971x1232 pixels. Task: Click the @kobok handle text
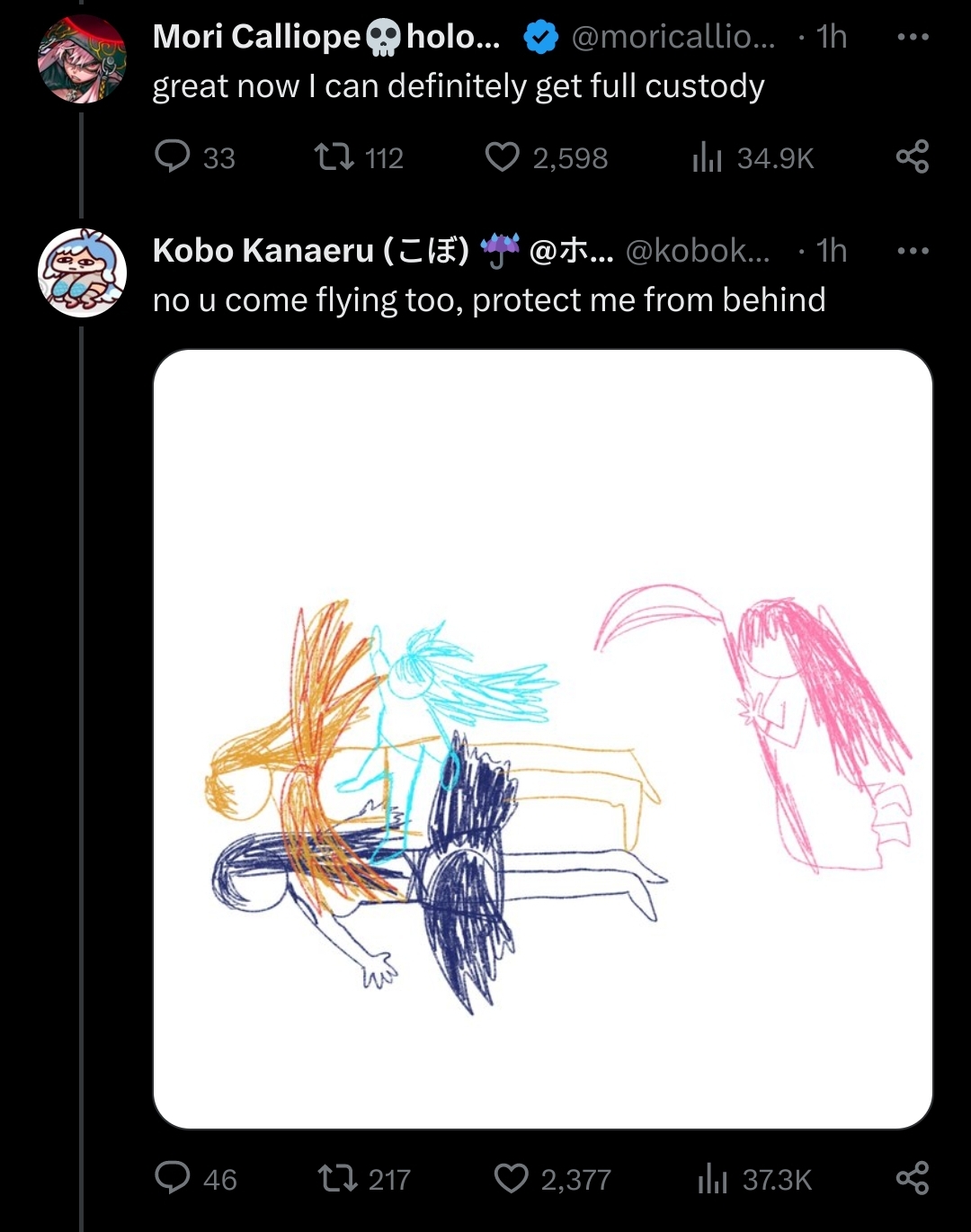tap(697, 251)
